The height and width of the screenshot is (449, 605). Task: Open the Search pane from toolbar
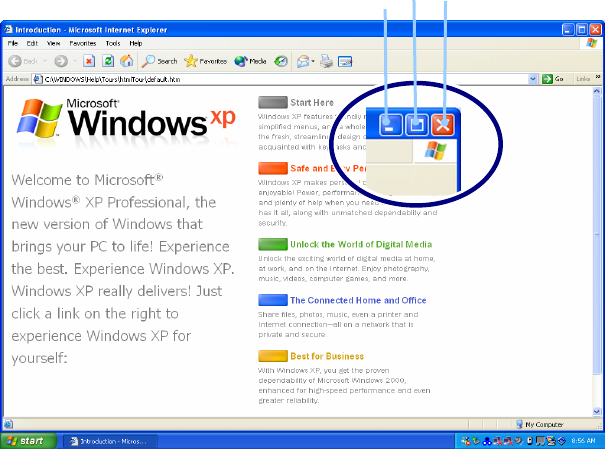coord(159,61)
